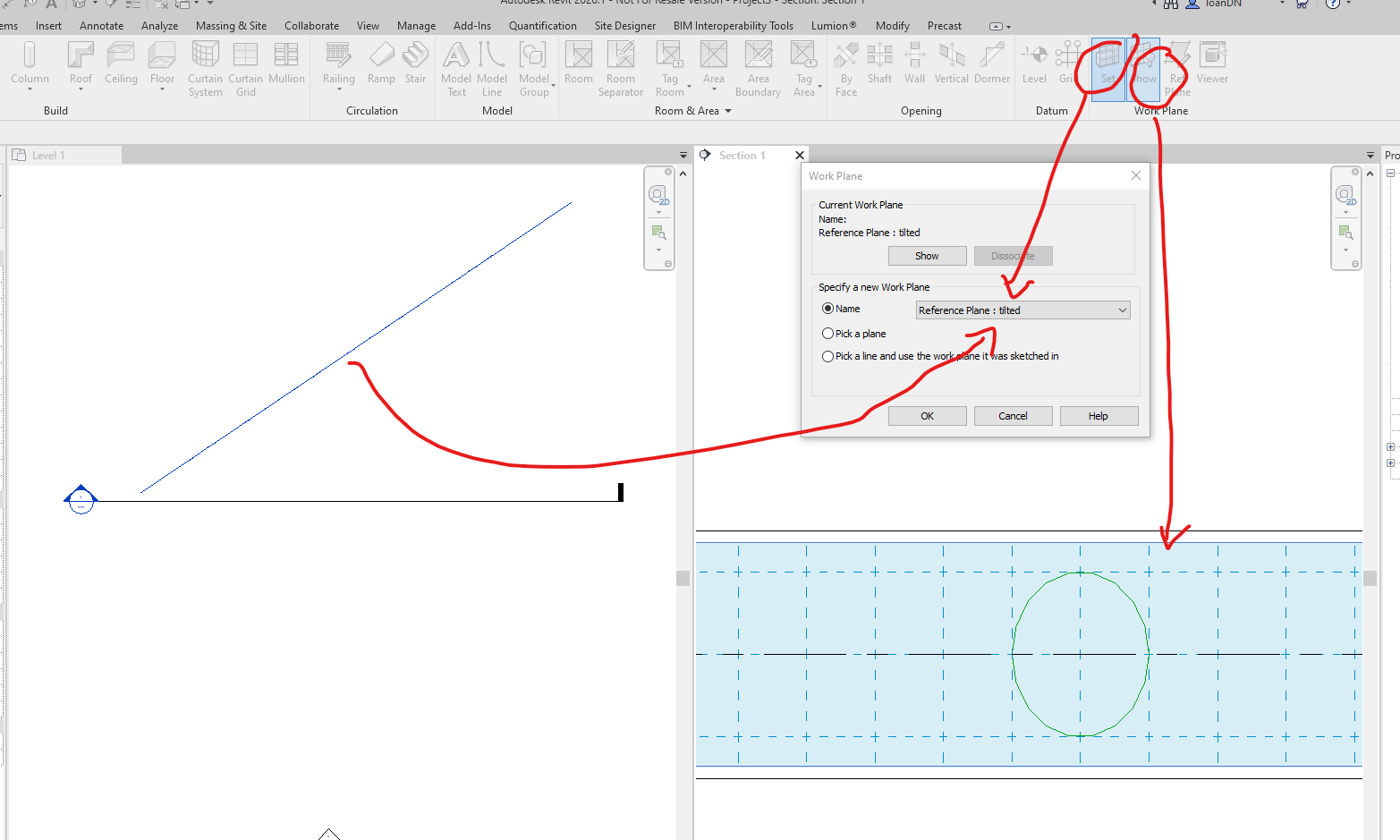The image size is (1400, 840).
Task: Open the Manage ribbon tab
Action: (416, 26)
